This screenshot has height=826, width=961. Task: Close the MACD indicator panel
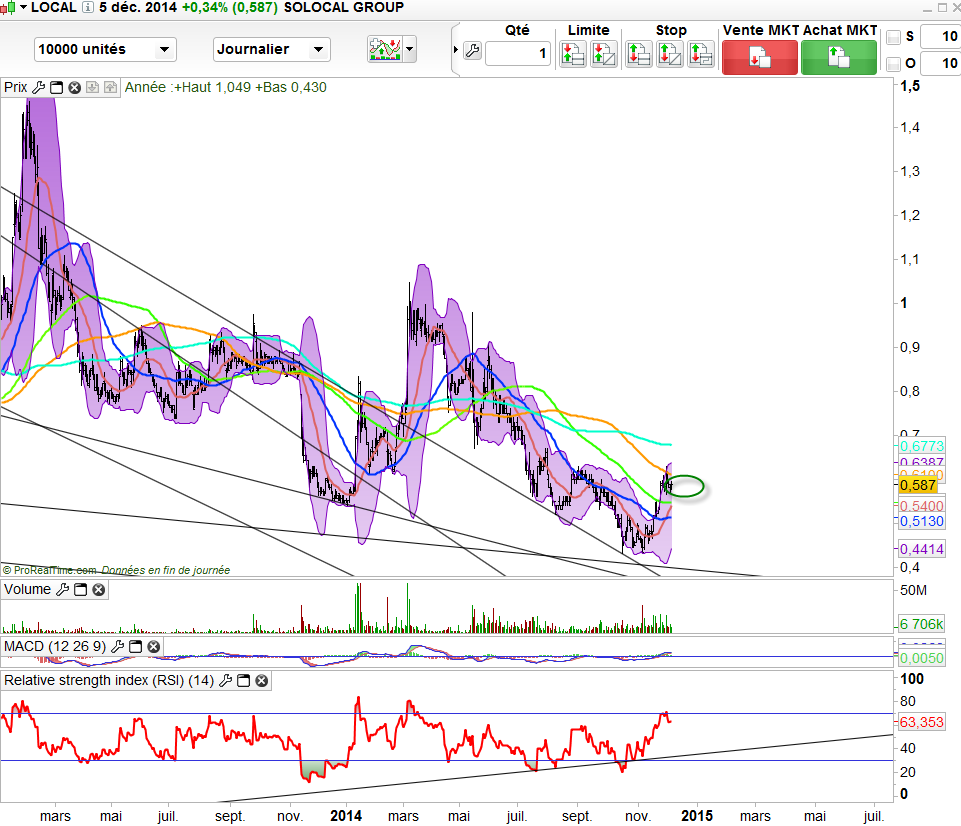tap(154, 646)
